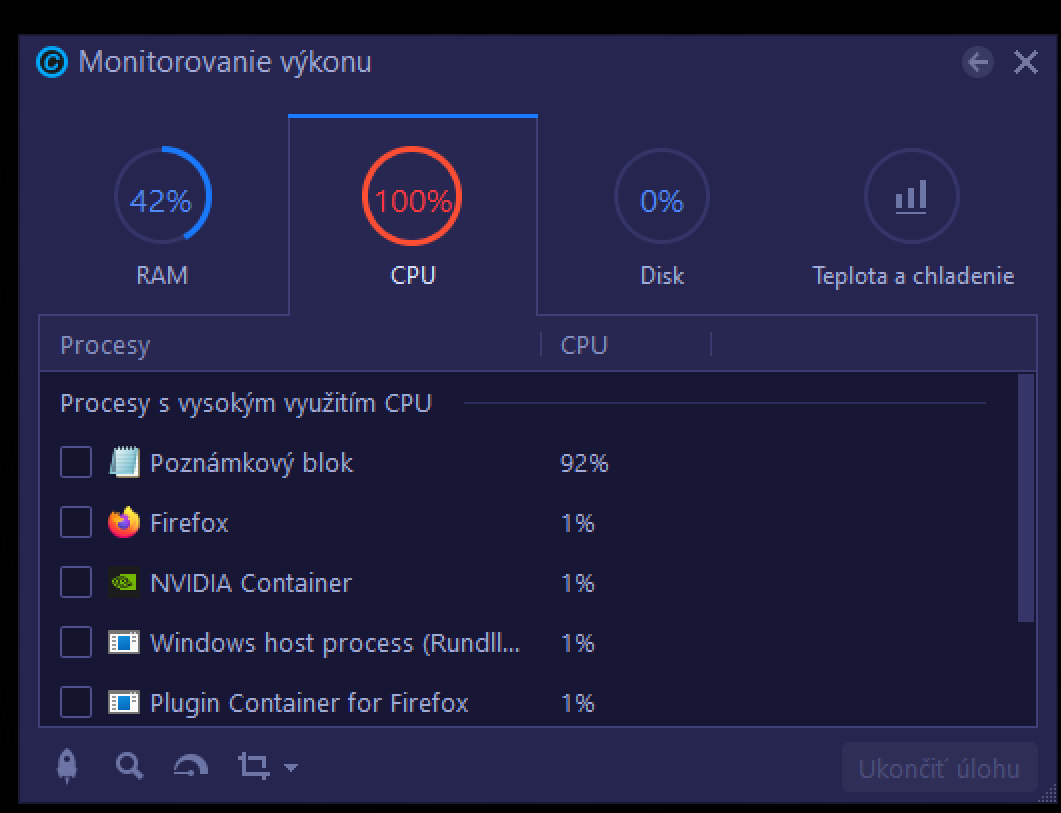Switch to the RAM tab
Image resolution: width=1061 pixels, height=813 pixels.
[x=162, y=216]
